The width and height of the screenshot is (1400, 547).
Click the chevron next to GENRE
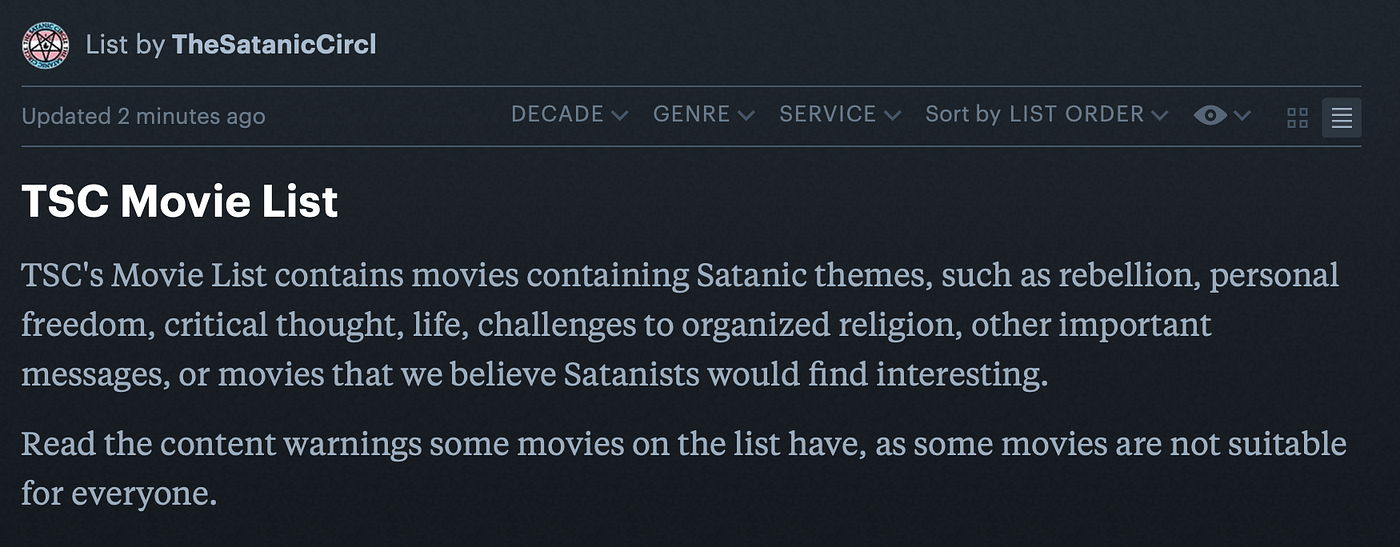tap(746, 116)
